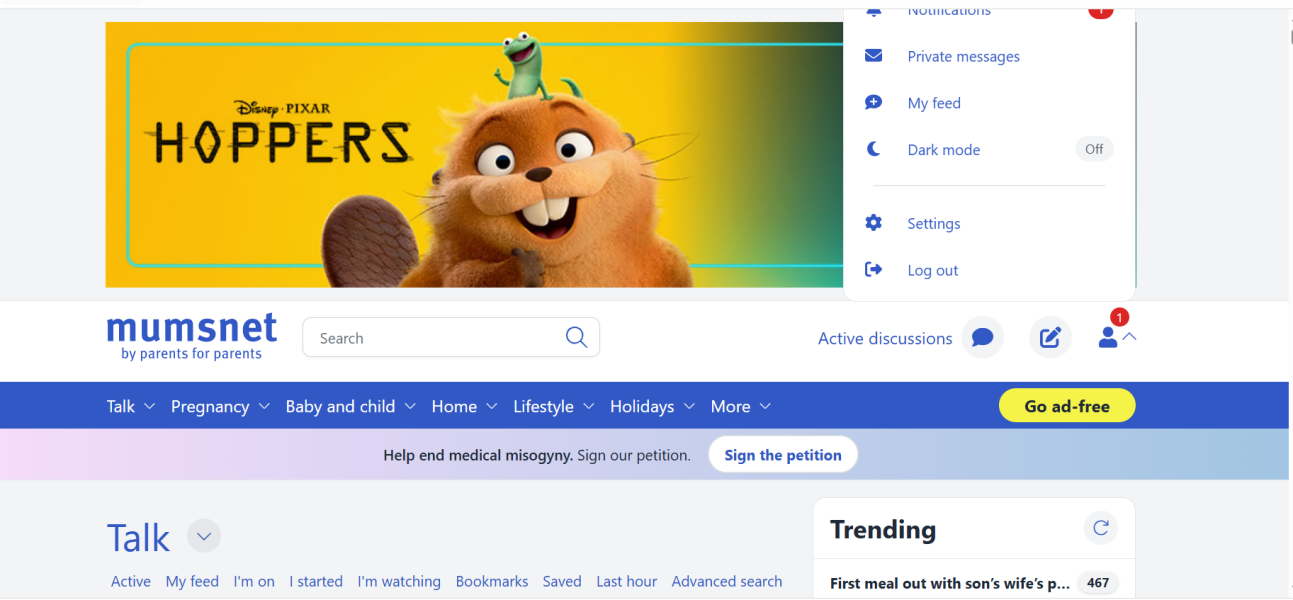Open Active discussions speech bubble icon
This screenshot has height=600, width=1293.
(x=982, y=338)
